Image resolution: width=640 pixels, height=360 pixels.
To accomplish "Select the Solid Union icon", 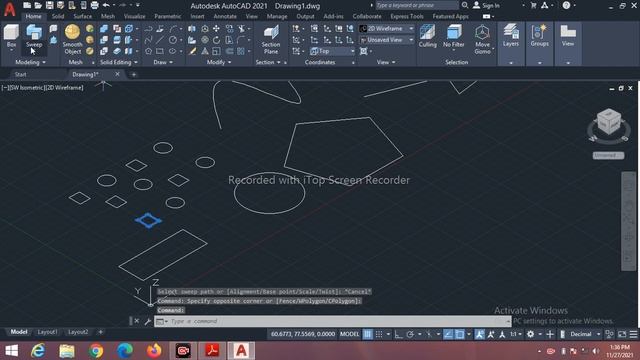I will (104, 29).
